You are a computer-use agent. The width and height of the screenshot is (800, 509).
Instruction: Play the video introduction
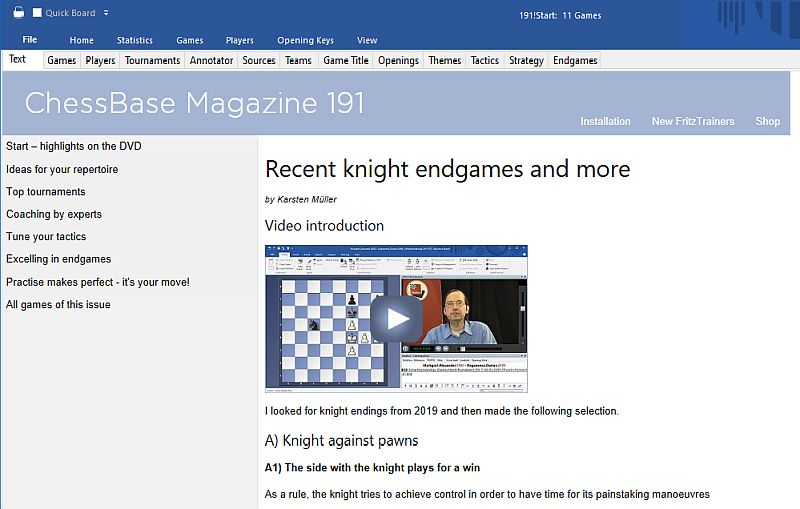[x=397, y=318]
